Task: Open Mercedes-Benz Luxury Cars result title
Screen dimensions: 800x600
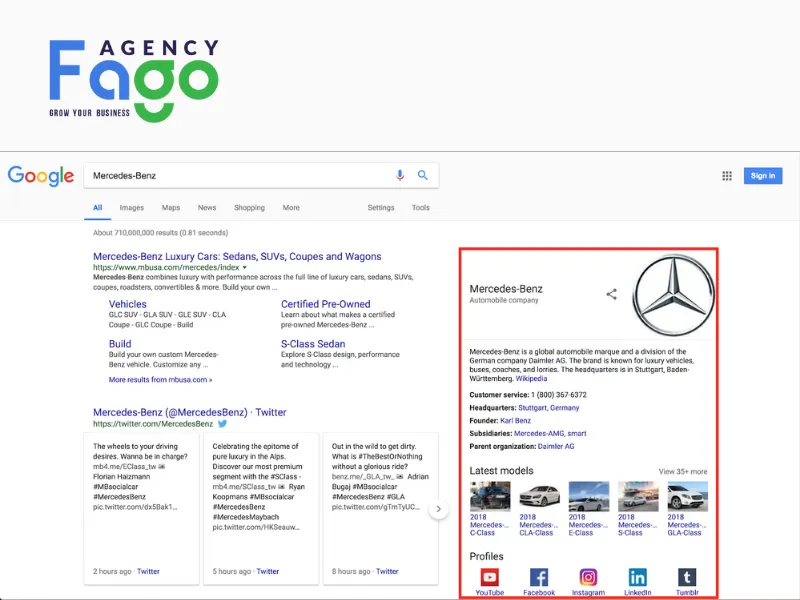Action: pyautogui.click(x=237, y=256)
